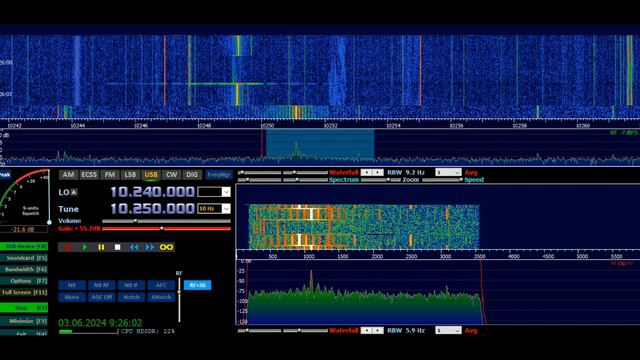Click the vertical RF slider

[x=179, y=299]
